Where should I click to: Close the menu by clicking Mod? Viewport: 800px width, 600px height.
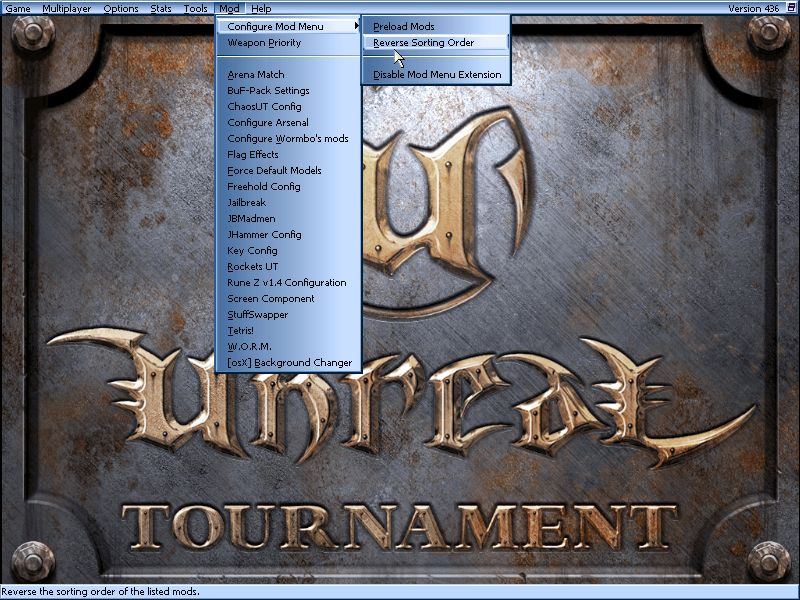[x=229, y=8]
